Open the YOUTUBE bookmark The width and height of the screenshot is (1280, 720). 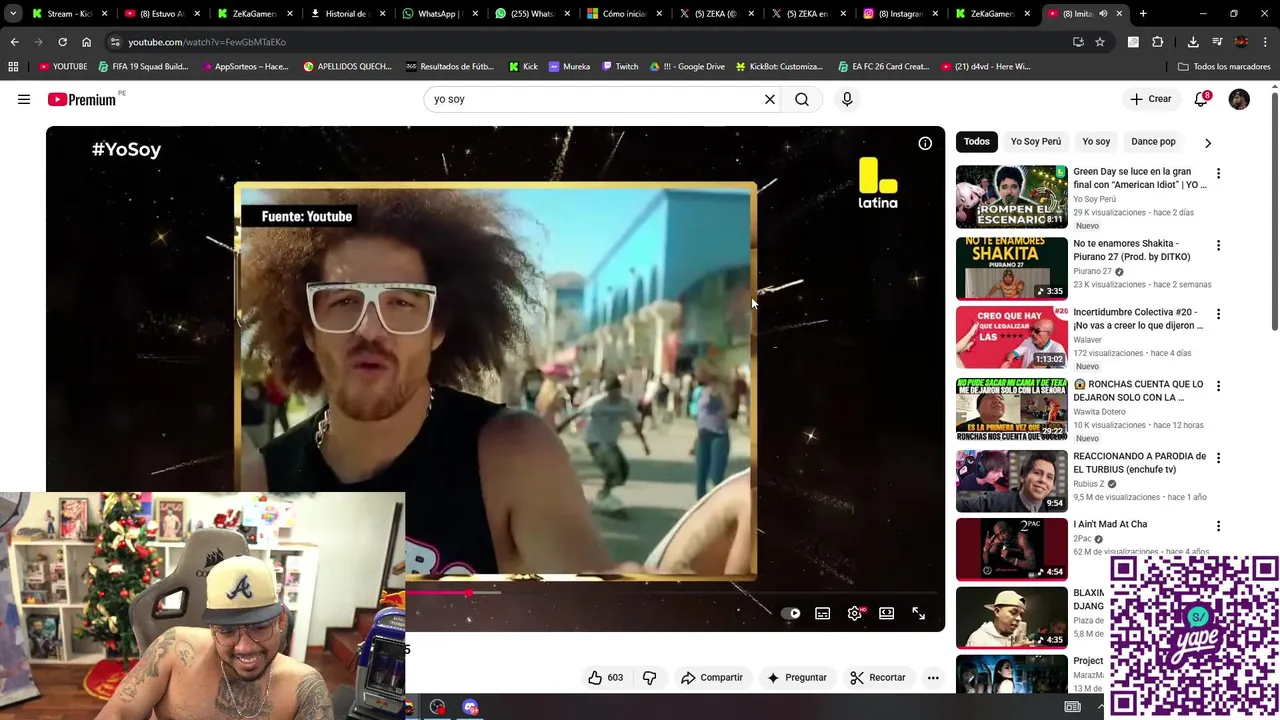click(63, 67)
